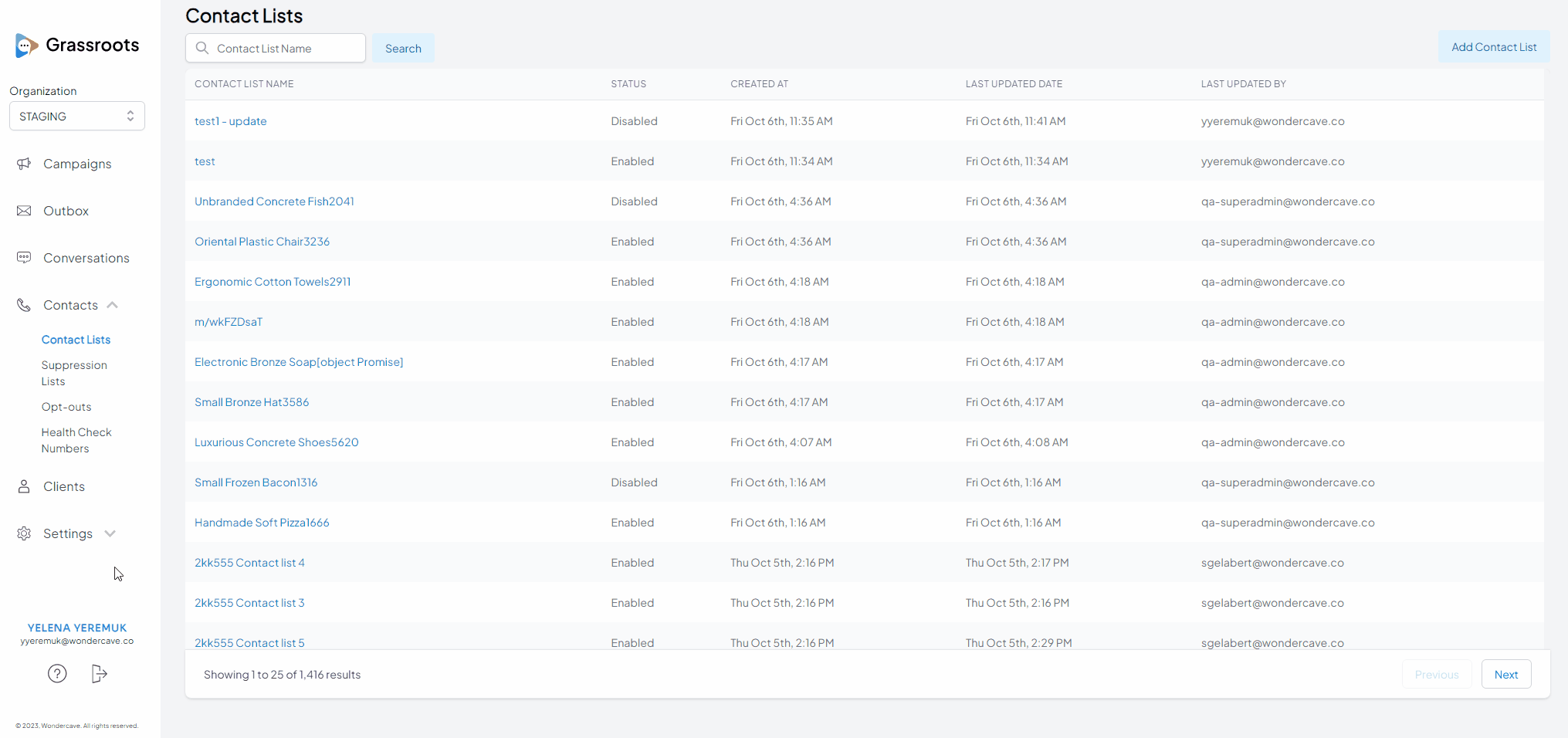Open the STAGING organization dropdown
Screen dimensions: 1568x738
77,116
